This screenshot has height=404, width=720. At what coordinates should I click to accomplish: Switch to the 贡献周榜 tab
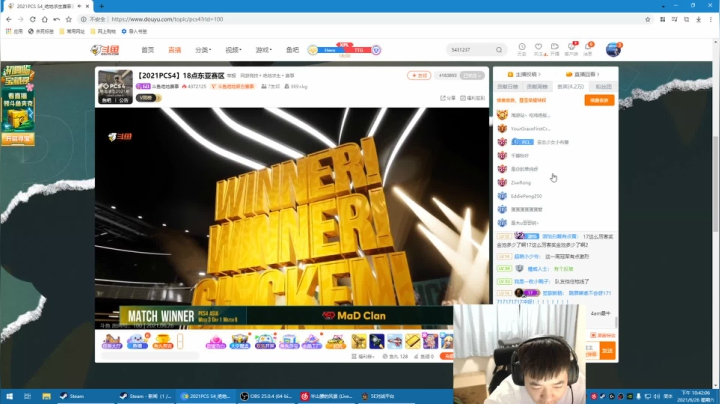537,86
